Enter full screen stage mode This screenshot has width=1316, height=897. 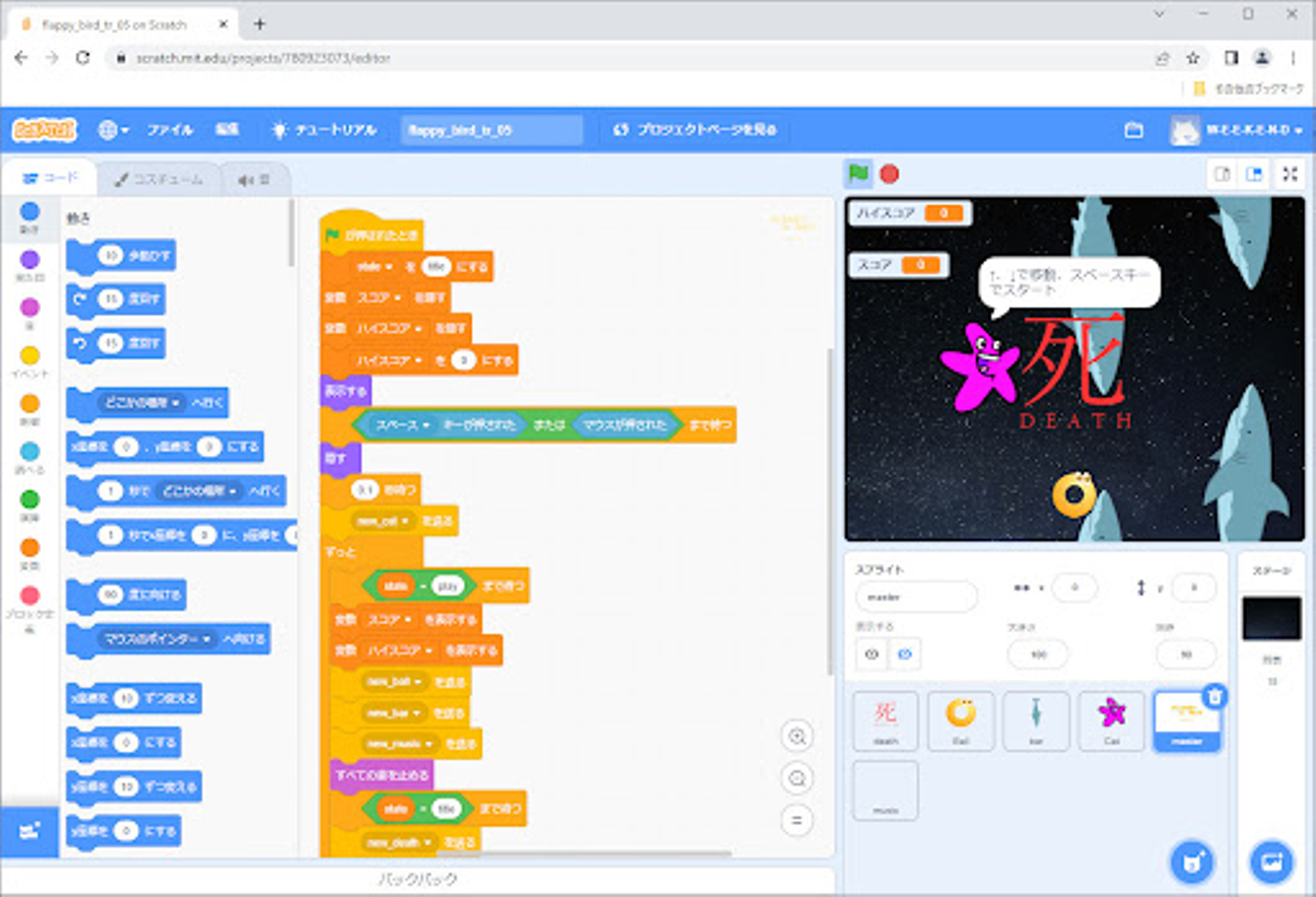[x=1289, y=174]
